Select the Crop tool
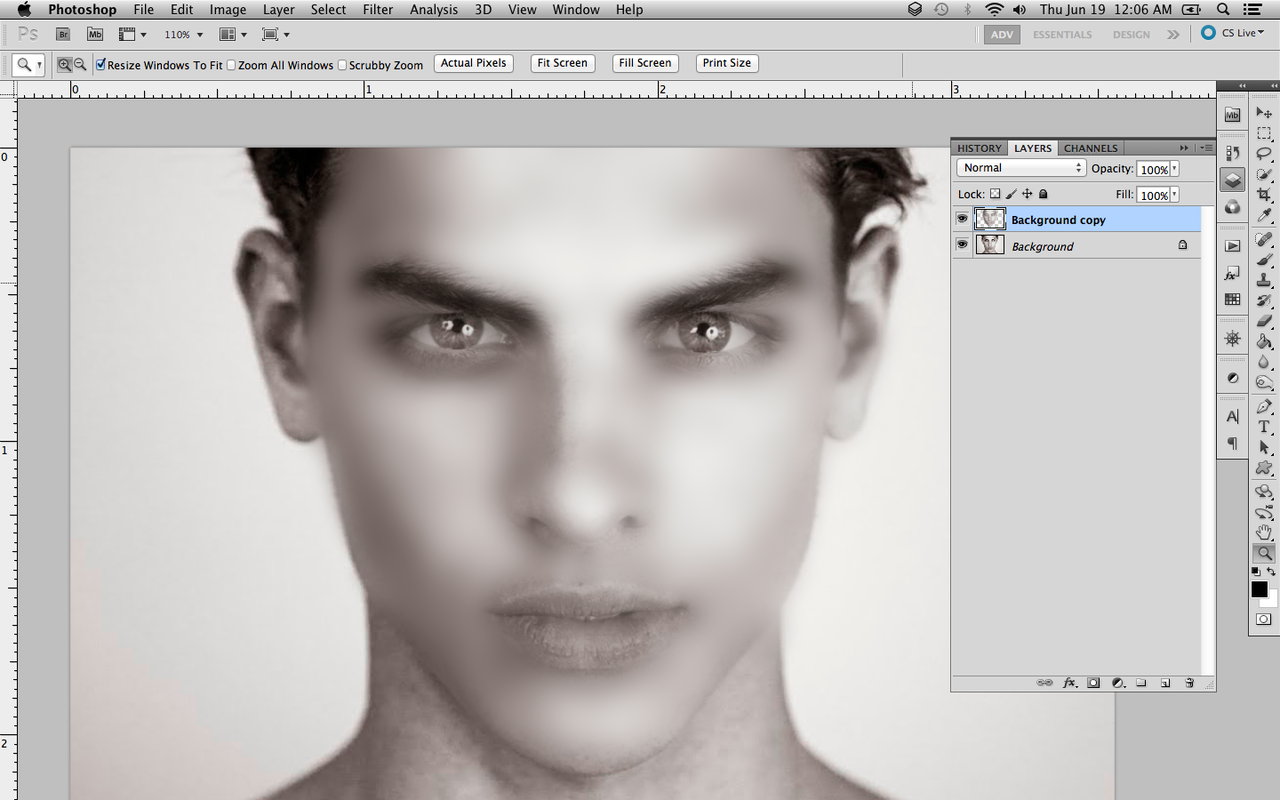This screenshot has height=800, width=1280. pos(1264,194)
